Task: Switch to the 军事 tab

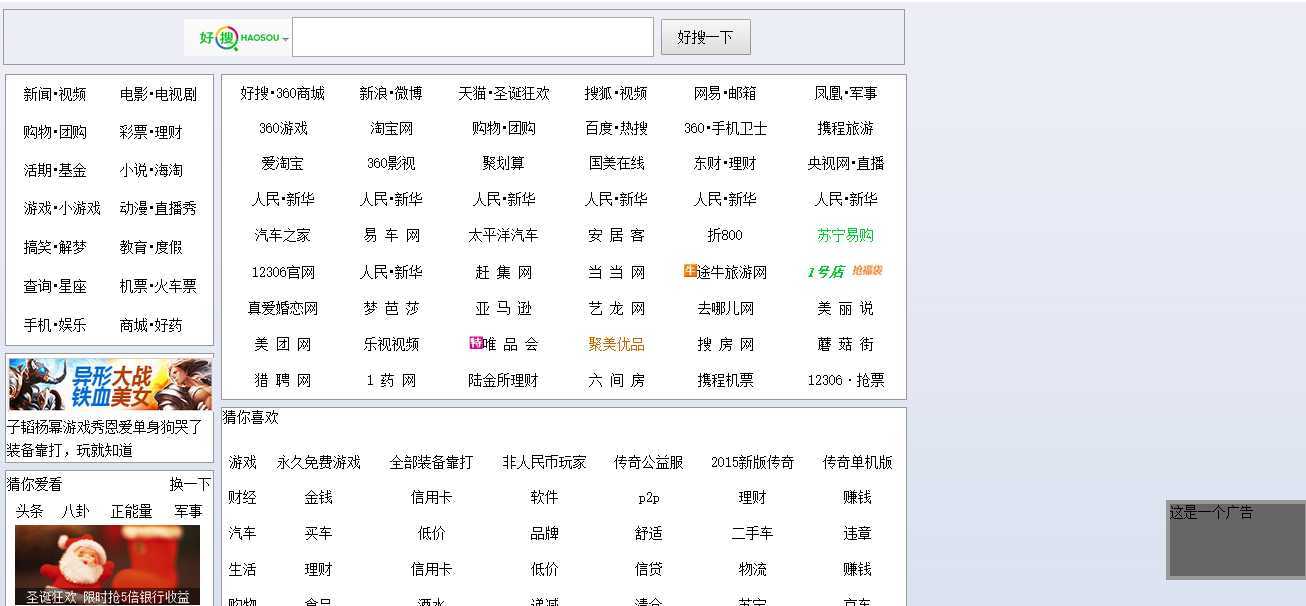Action: 188,511
